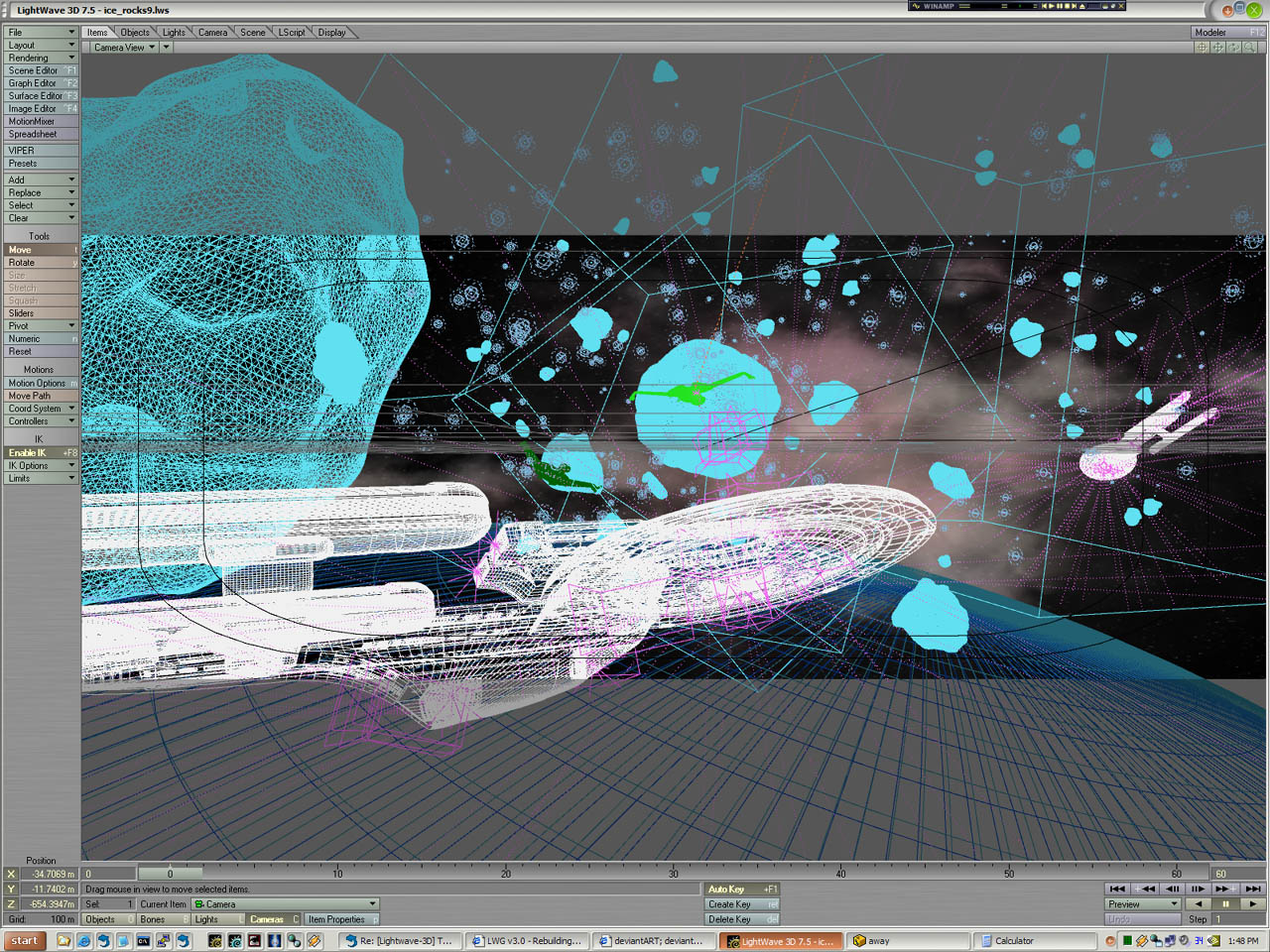Image resolution: width=1270 pixels, height=952 pixels.
Task: Switch to the Lights tab
Action: [x=174, y=32]
